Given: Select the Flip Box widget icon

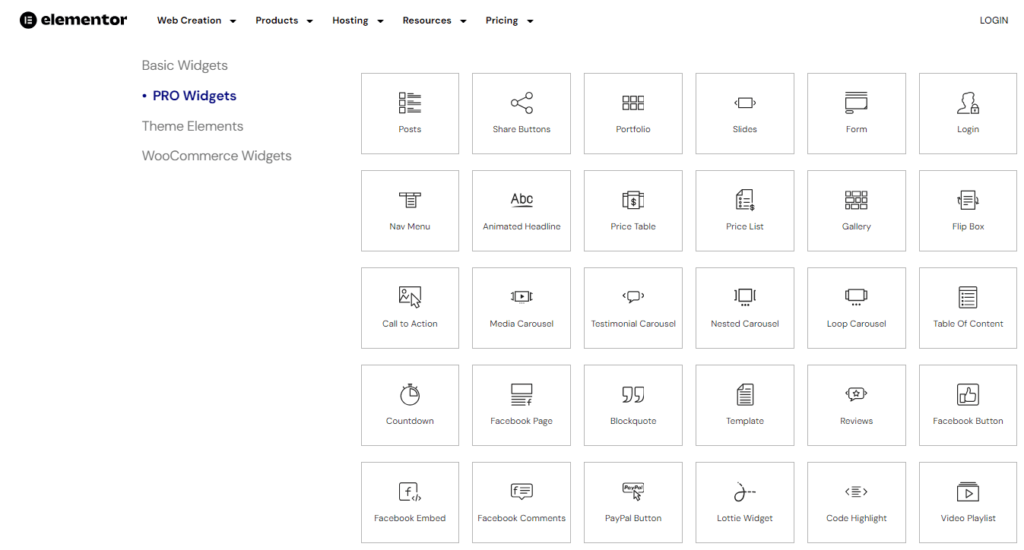Looking at the screenshot, I should coord(968,200).
